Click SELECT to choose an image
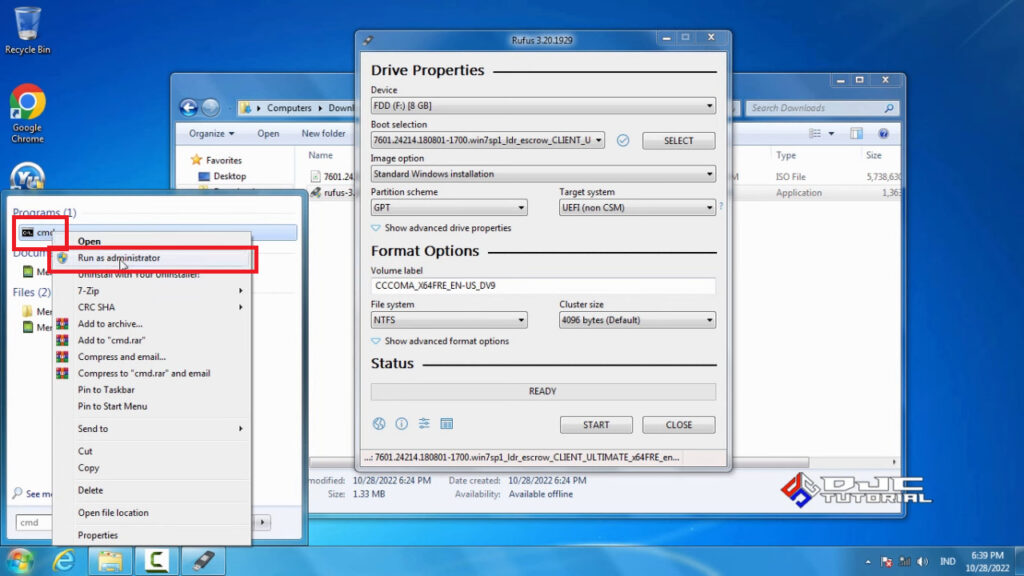Viewport: 1024px width, 576px height. click(678, 141)
